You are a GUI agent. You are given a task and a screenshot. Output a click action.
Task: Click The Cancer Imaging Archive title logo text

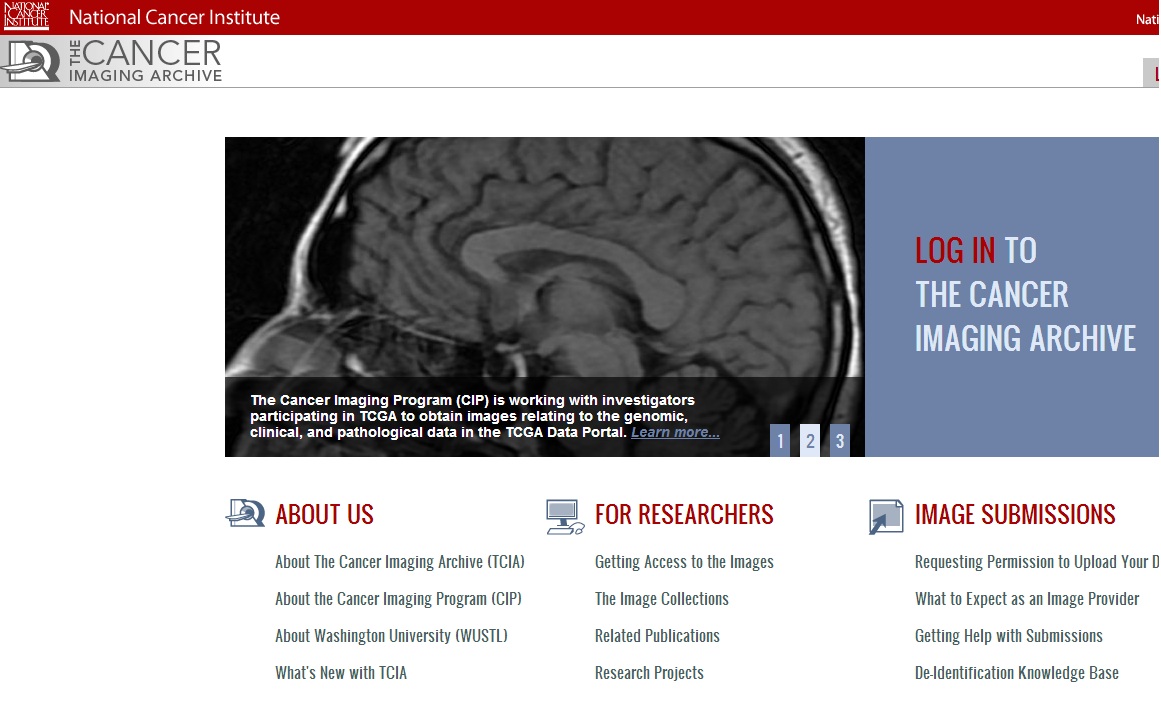point(145,61)
